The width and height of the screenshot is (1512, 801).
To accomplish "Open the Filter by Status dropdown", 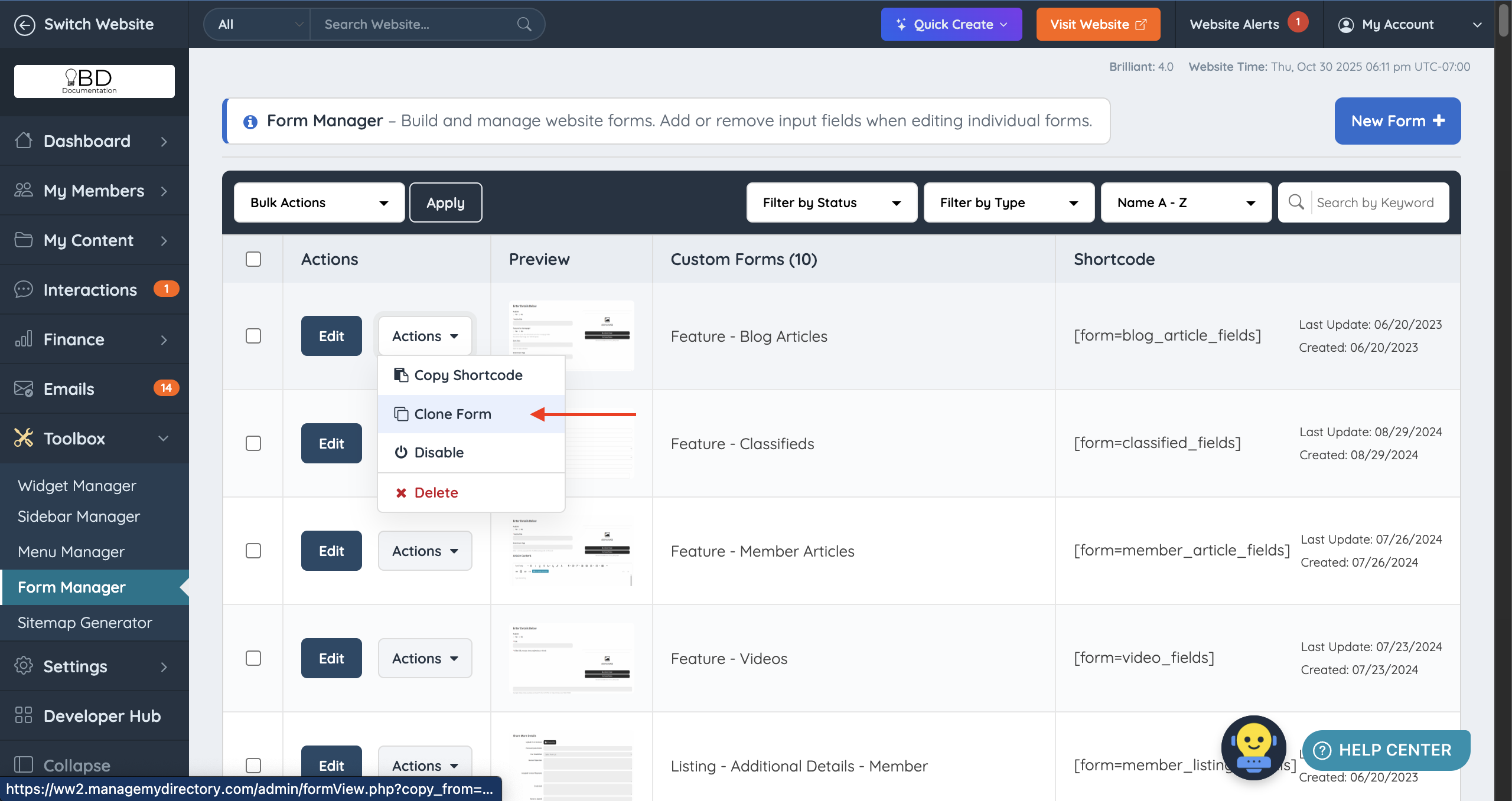I will tap(831, 202).
